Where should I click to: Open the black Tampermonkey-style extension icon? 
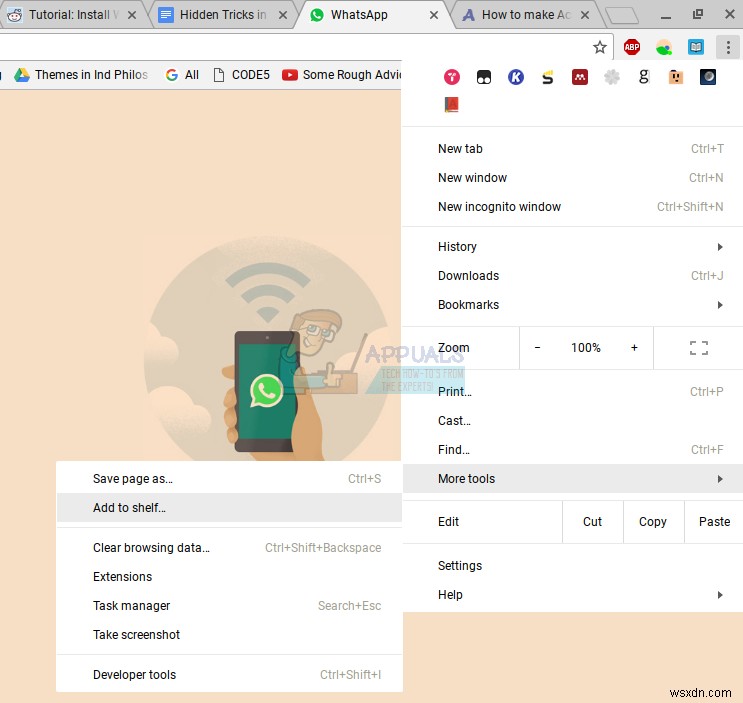pos(484,77)
